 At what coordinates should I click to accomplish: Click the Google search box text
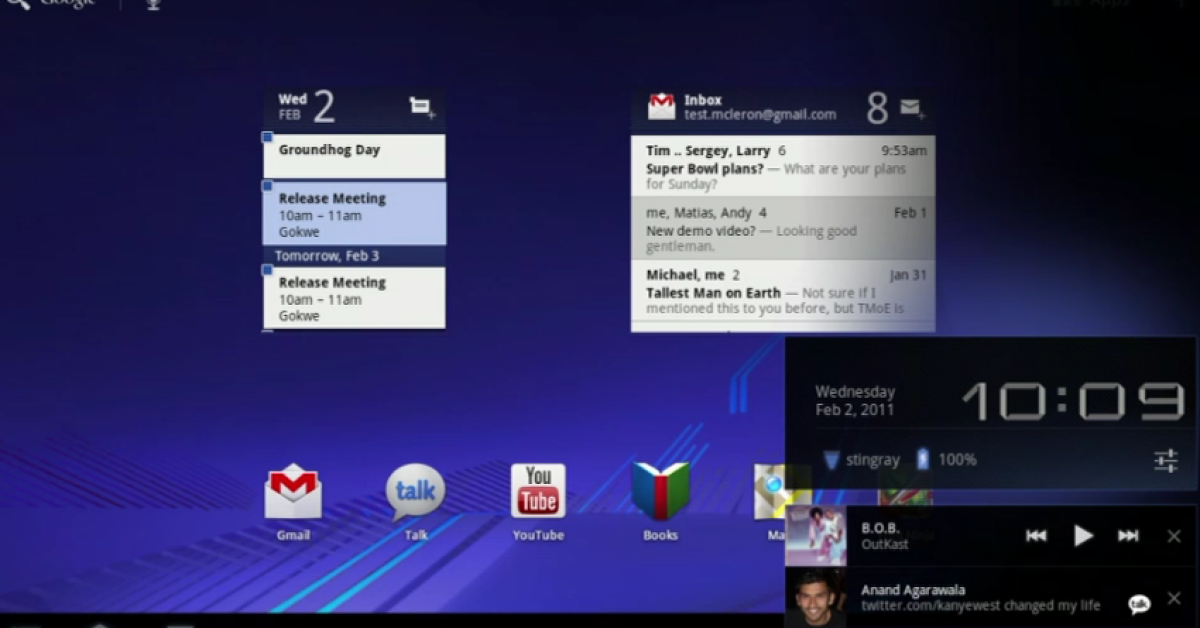[x=68, y=3]
